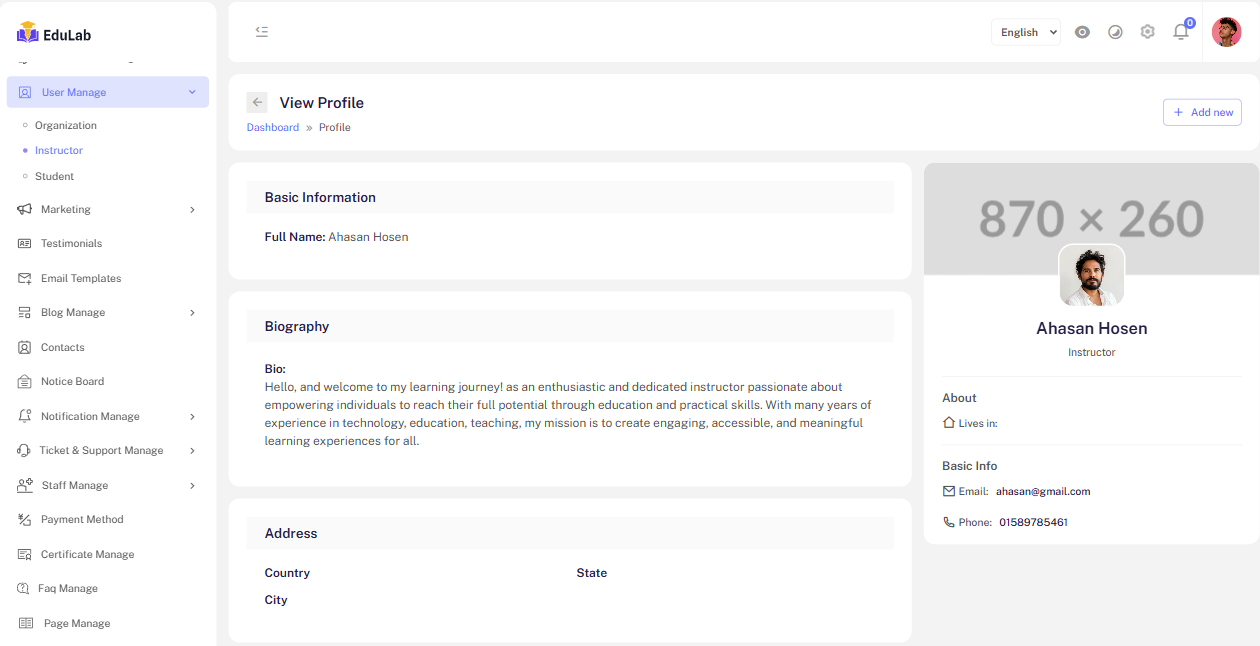Expand the Blog Manage submenu chevron
The image size is (1260, 646).
pos(192,313)
